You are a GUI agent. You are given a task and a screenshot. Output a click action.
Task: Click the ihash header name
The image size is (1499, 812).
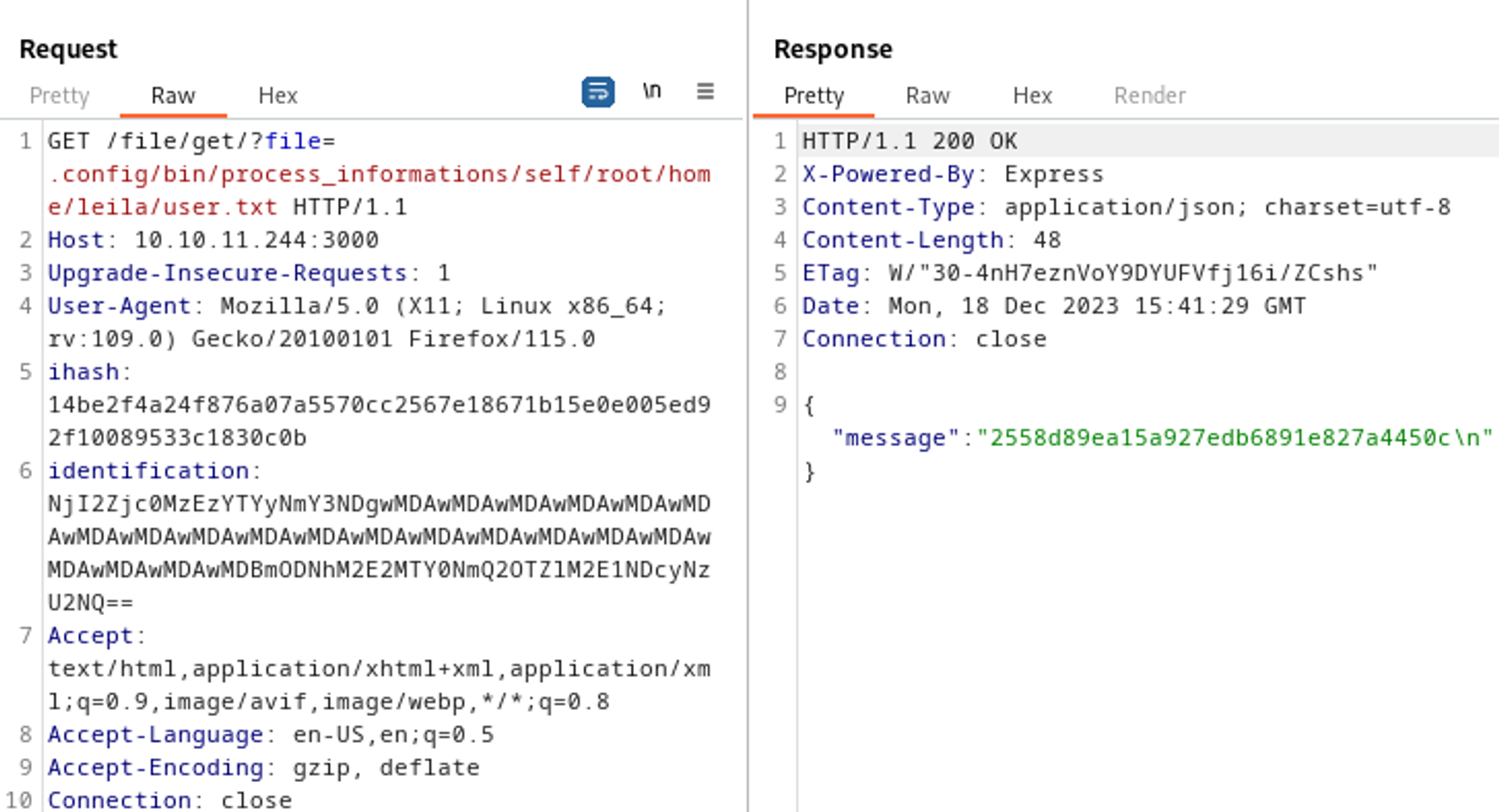[83, 372]
